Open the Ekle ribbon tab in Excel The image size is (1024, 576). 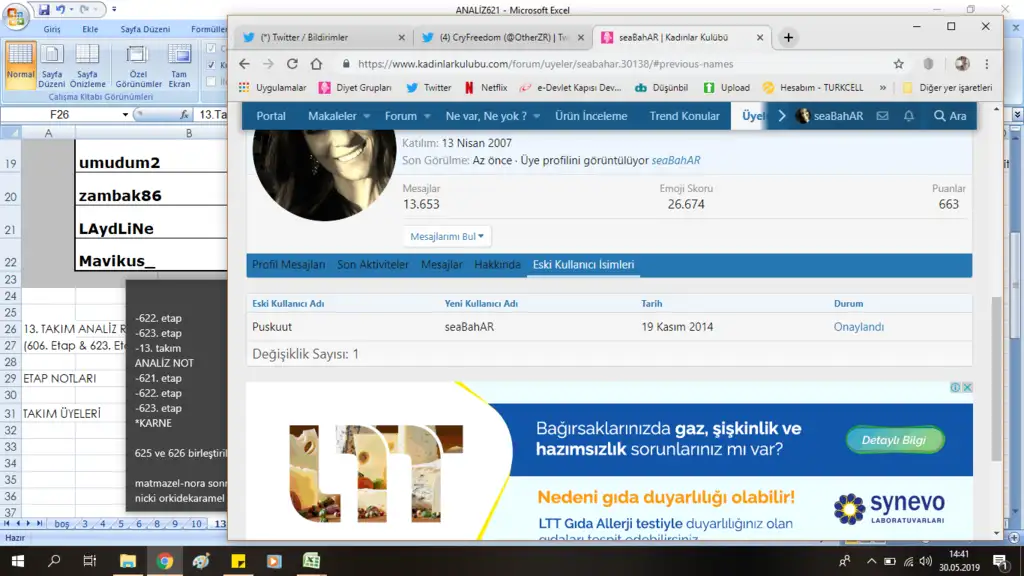pos(90,29)
